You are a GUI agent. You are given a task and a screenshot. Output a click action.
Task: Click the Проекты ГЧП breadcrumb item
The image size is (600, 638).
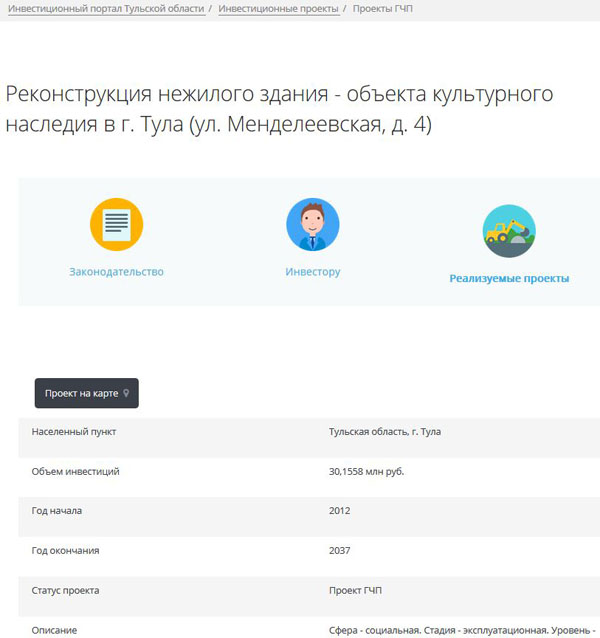point(383,9)
